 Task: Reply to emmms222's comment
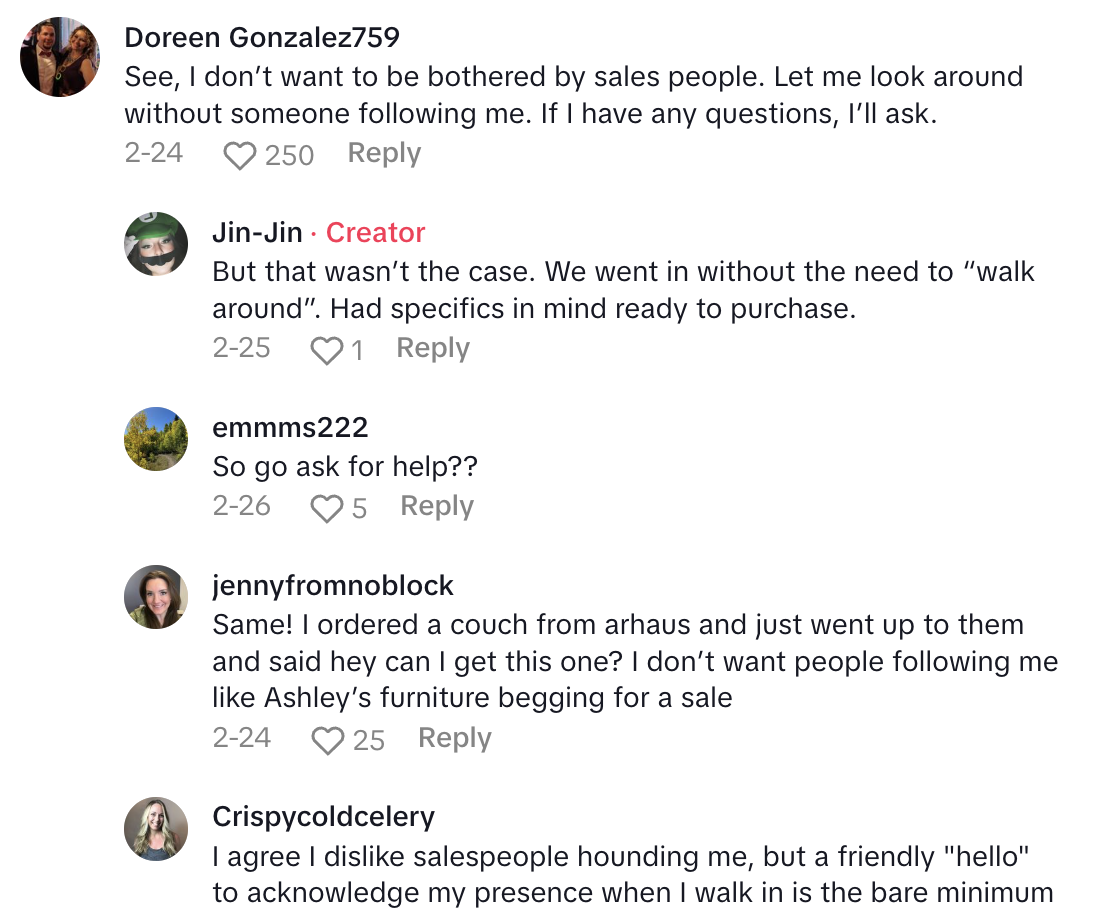(x=436, y=506)
